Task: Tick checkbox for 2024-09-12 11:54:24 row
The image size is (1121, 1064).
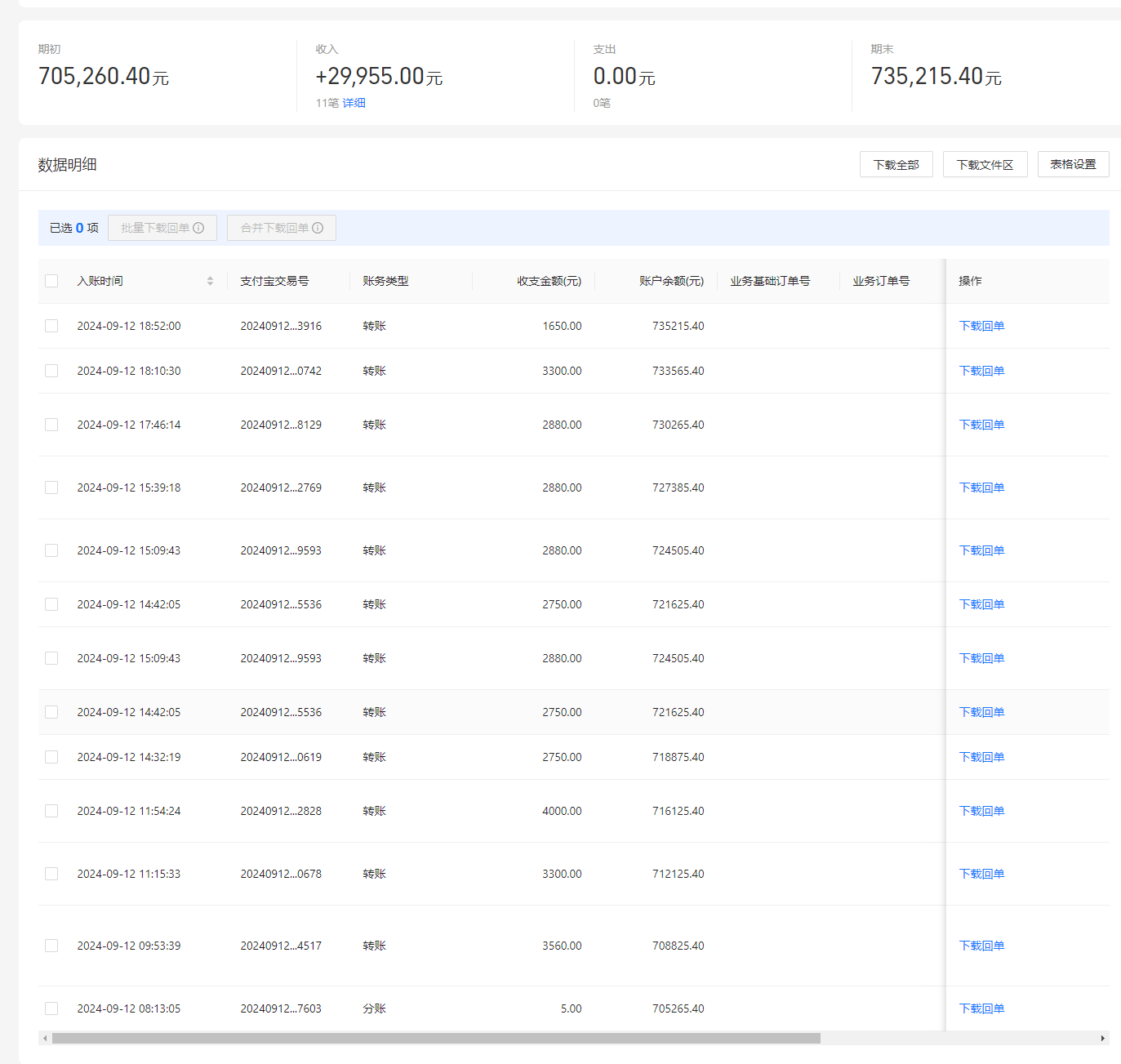Action: click(x=51, y=811)
